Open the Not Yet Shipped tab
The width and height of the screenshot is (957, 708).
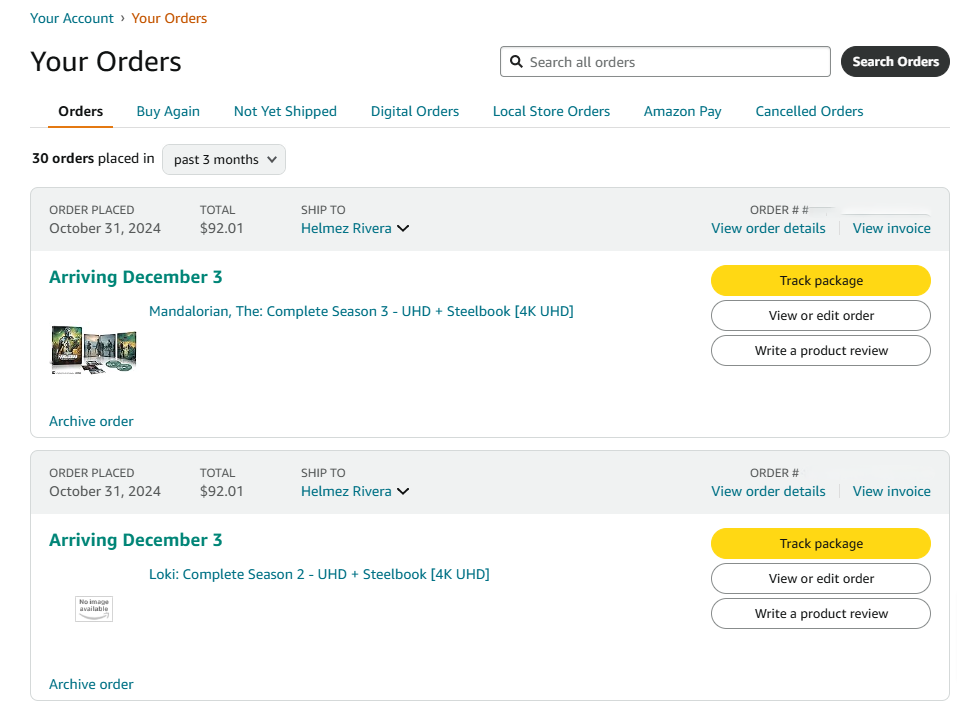coord(285,111)
